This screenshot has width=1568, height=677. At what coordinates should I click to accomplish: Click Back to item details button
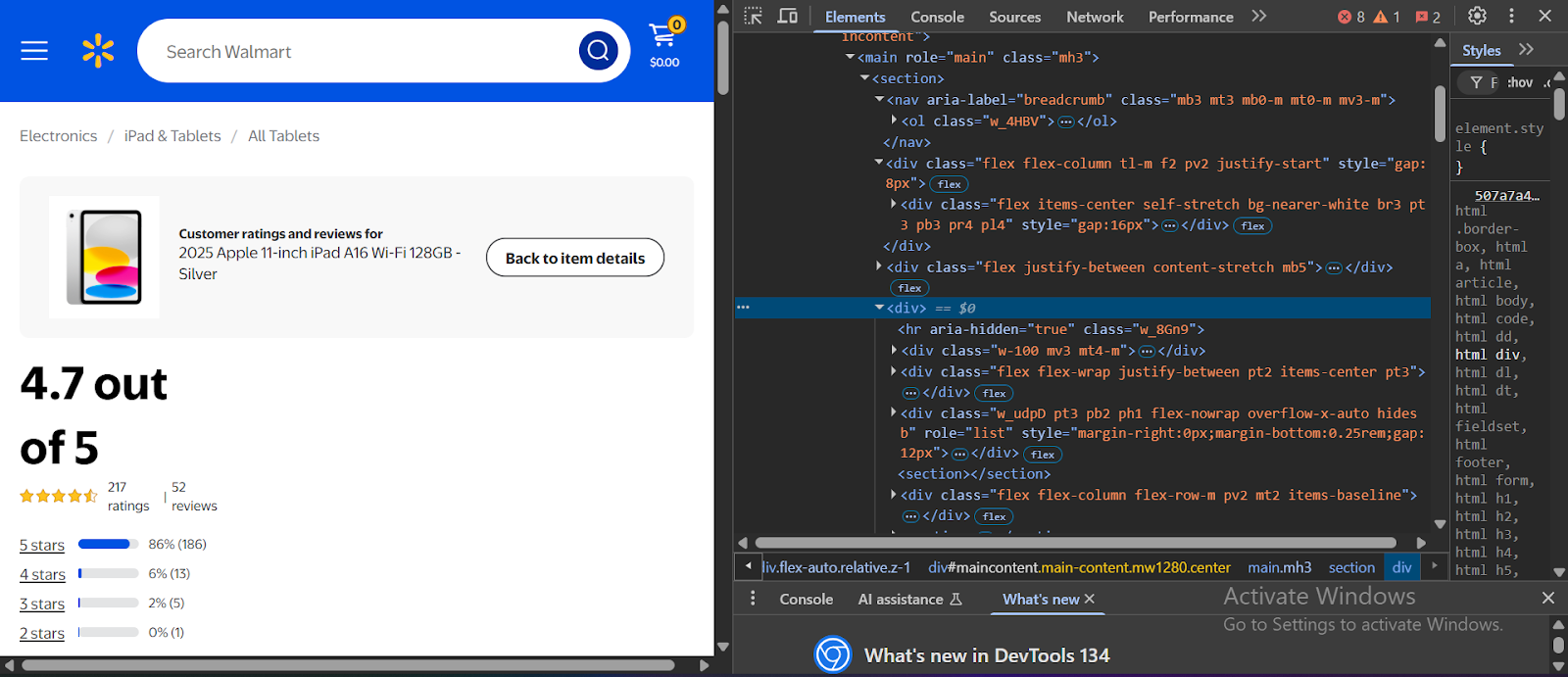(x=575, y=258)
